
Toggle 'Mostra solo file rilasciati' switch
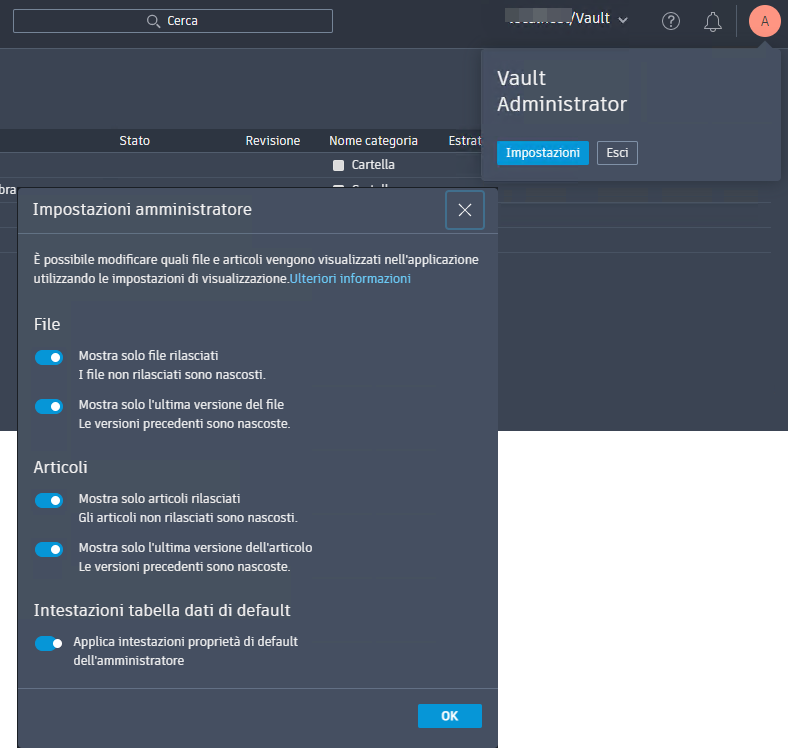click(49, 357)
